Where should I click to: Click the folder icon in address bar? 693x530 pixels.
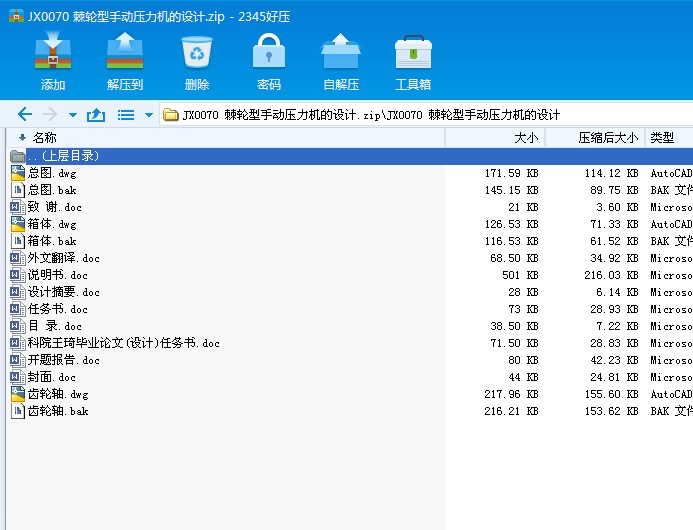pos(170,115)
